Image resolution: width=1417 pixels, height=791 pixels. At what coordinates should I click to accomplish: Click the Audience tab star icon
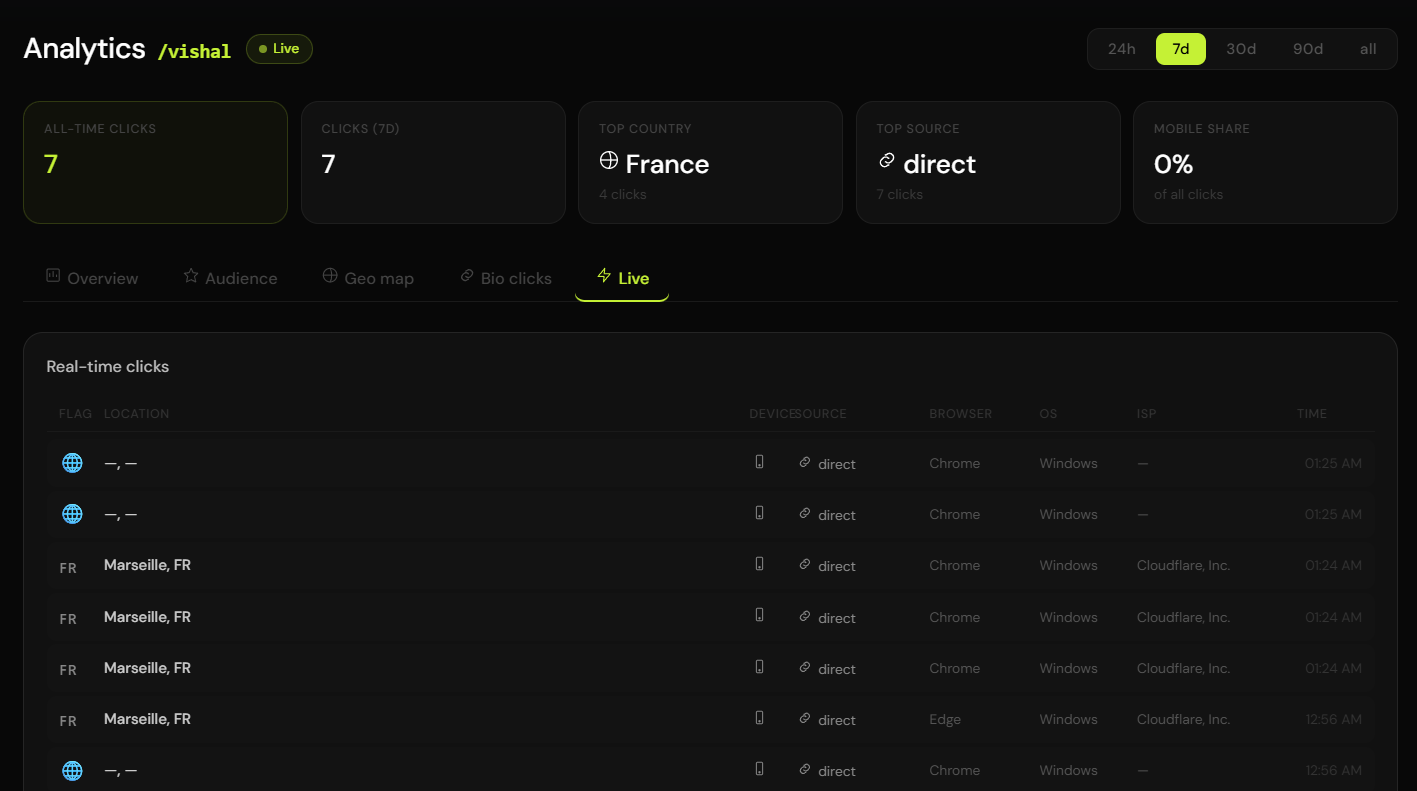191,276
